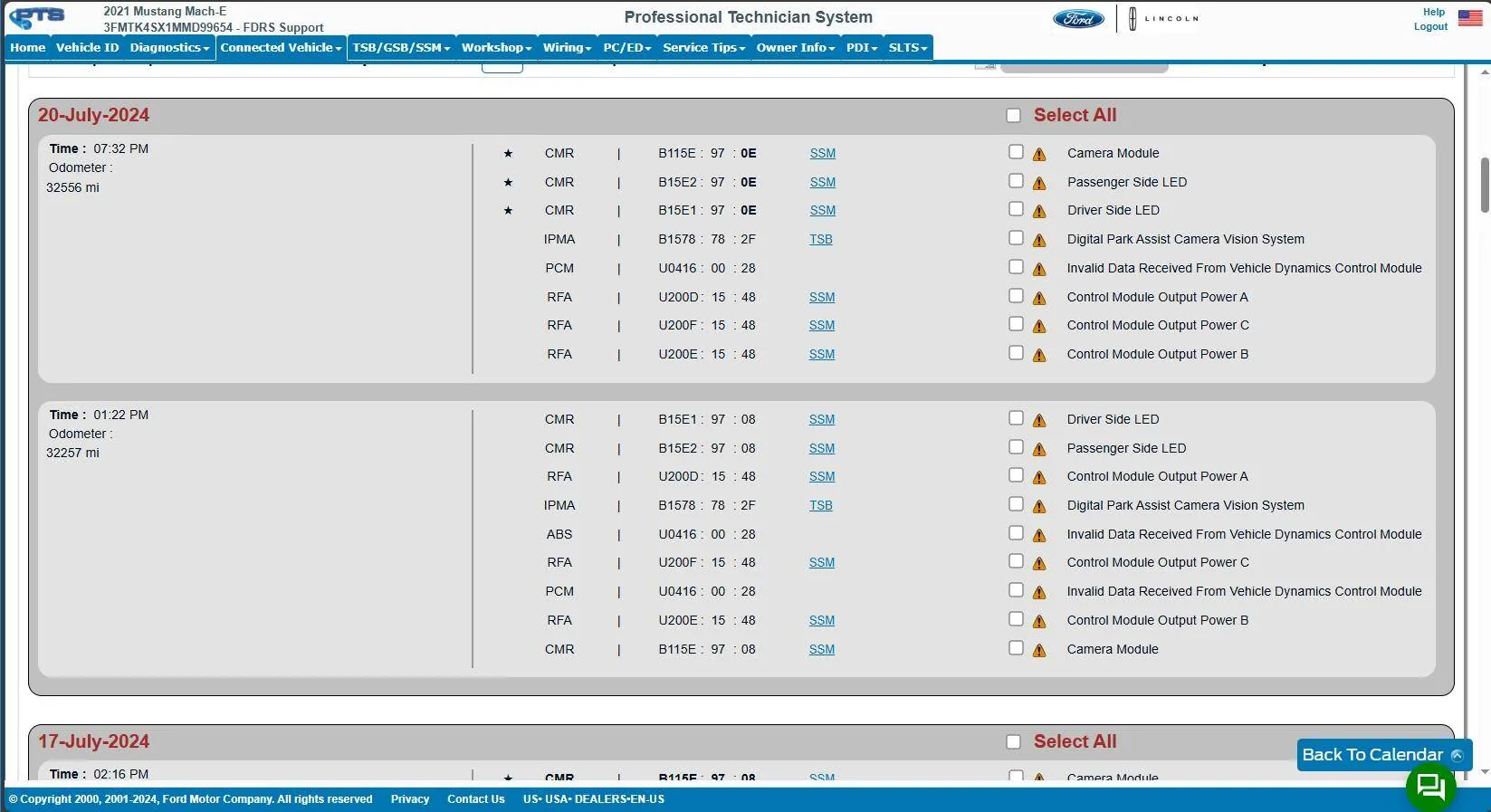Click the Ford oval logo

click(x=1078, y=19)
